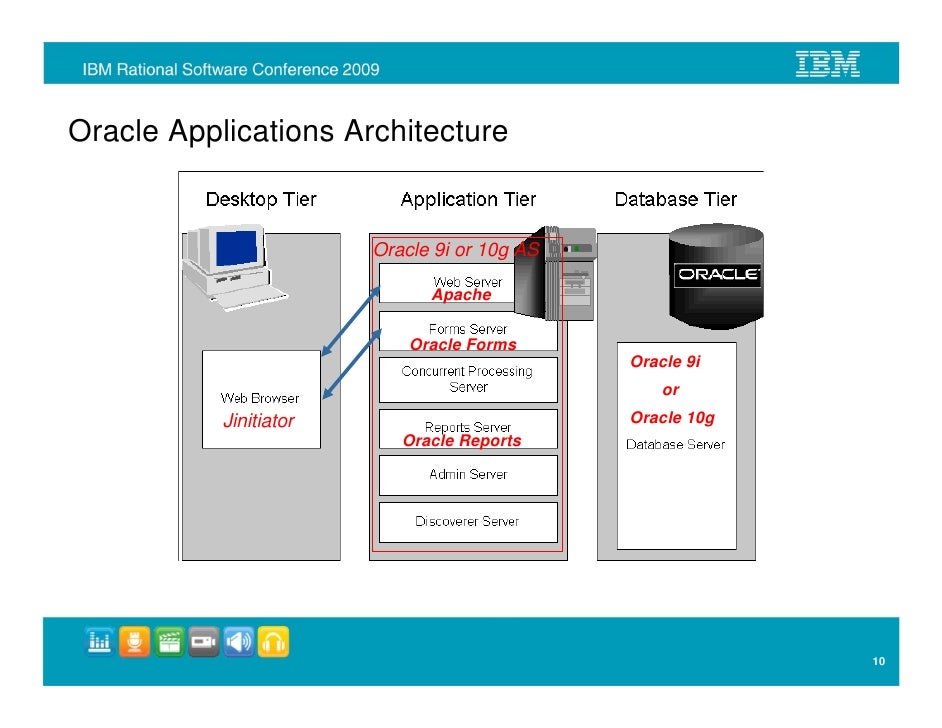Screen dimensions: 942x728
Task: Click the blue speaker icon
Action: click(239, 642)
